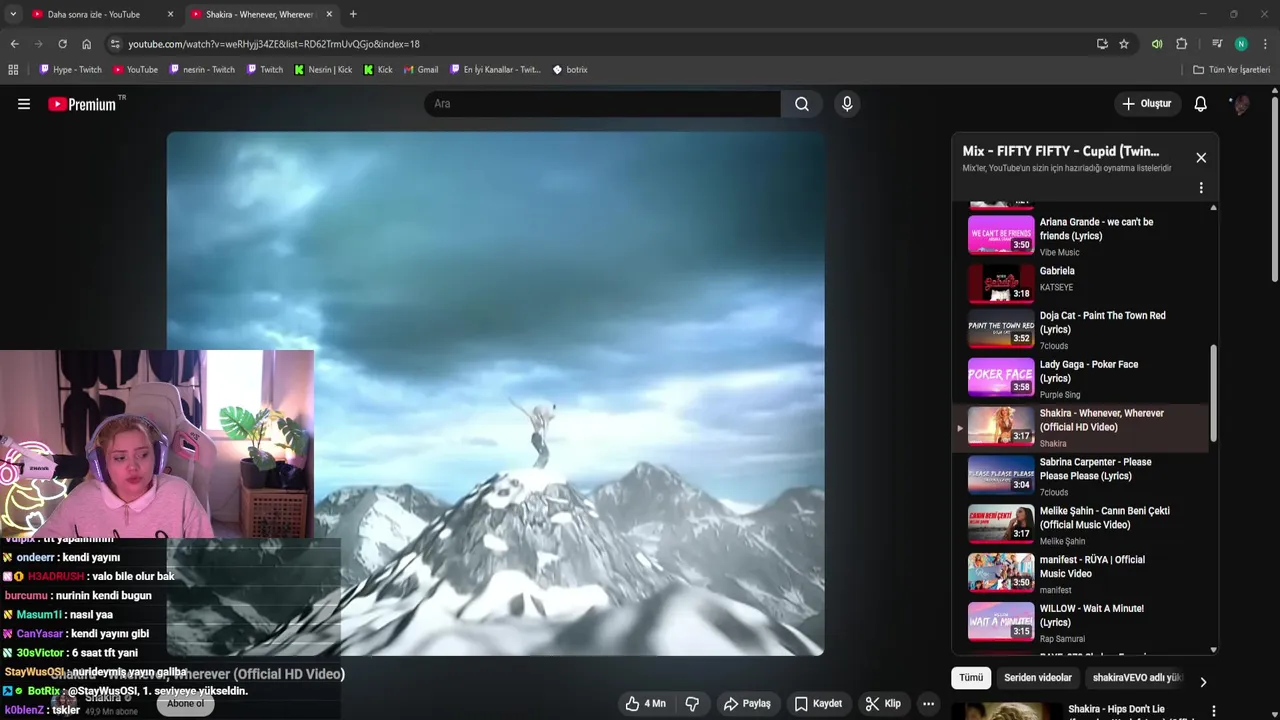Go to browser home page
This screenshot has width=1280, height=720.
(x=87, y=44)
